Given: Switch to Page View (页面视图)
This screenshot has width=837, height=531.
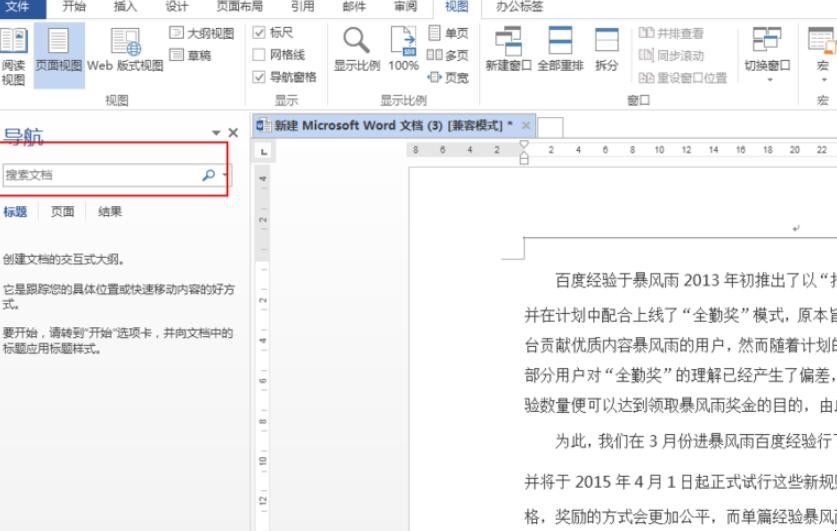Looking at the screenshot, I should pyautogui.click(x=59, y=50).
